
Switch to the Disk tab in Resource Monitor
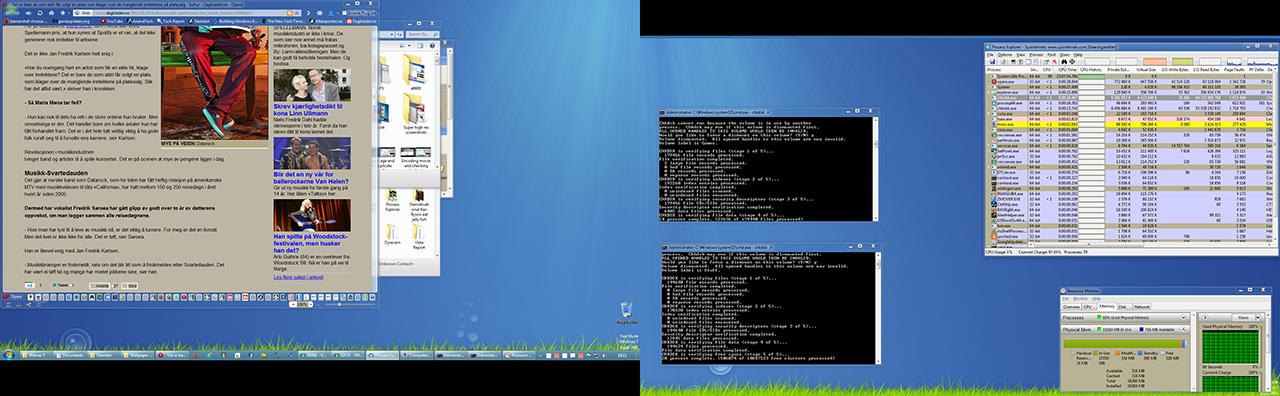1122,307
